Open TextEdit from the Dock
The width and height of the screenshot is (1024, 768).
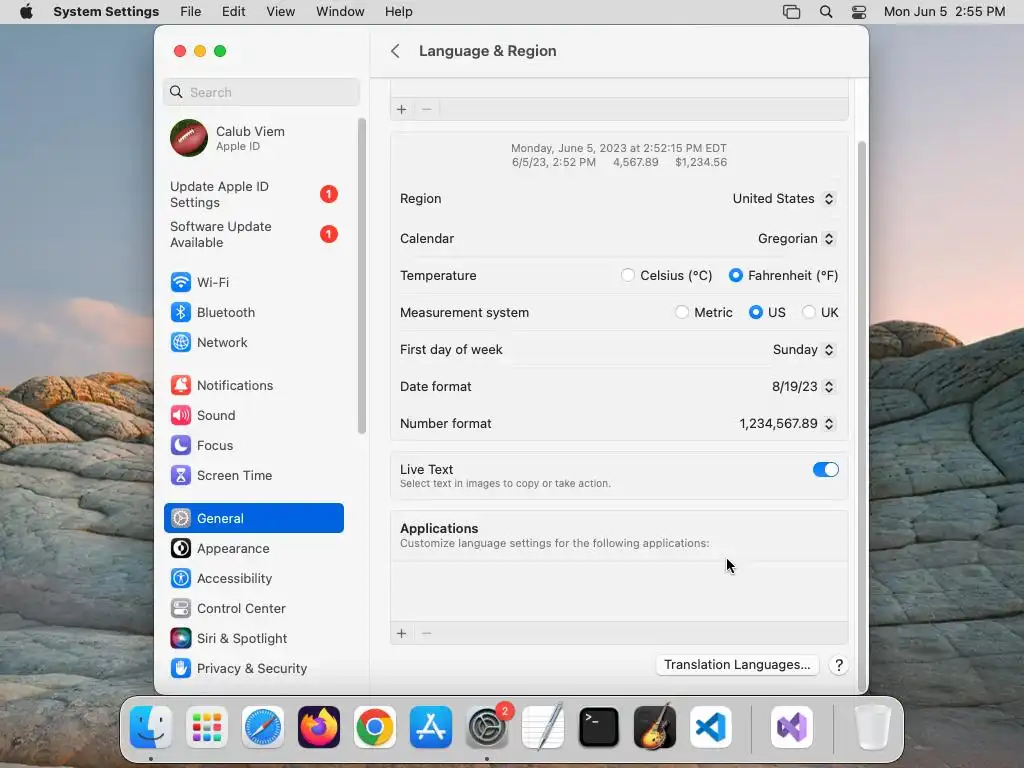(543, 727)
